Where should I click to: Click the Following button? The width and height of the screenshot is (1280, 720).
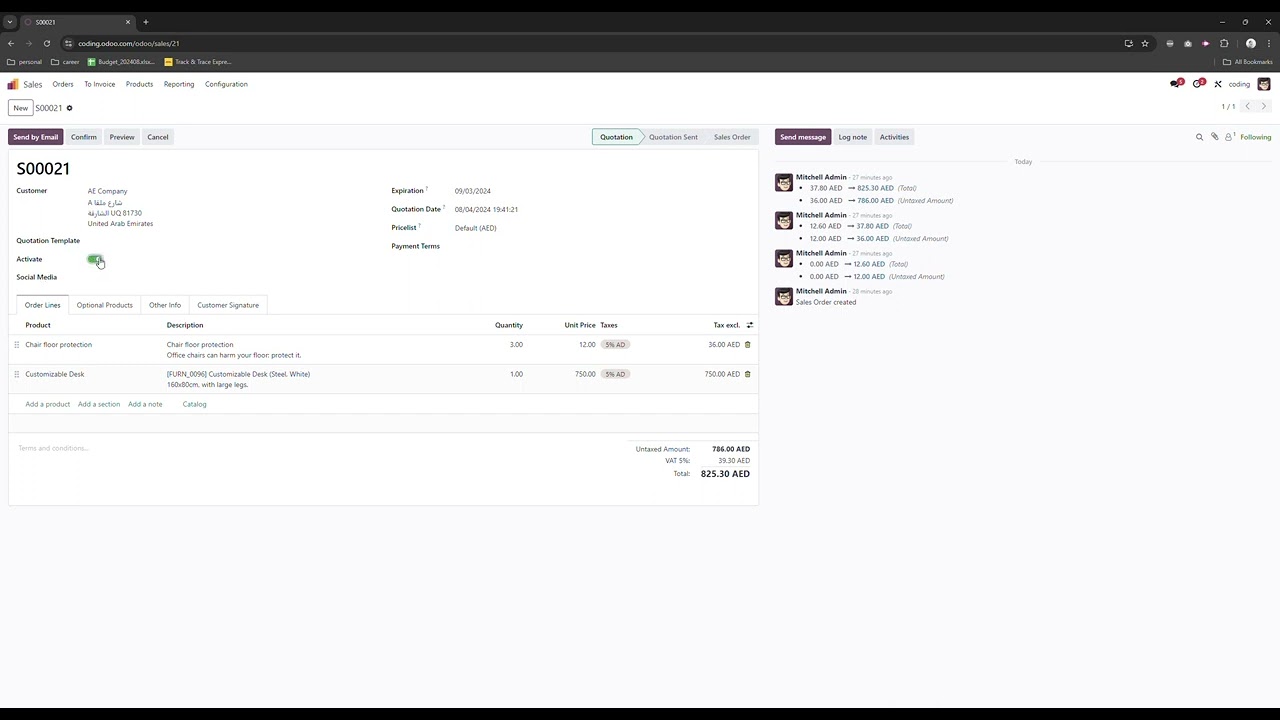(x=1256, y=137)
